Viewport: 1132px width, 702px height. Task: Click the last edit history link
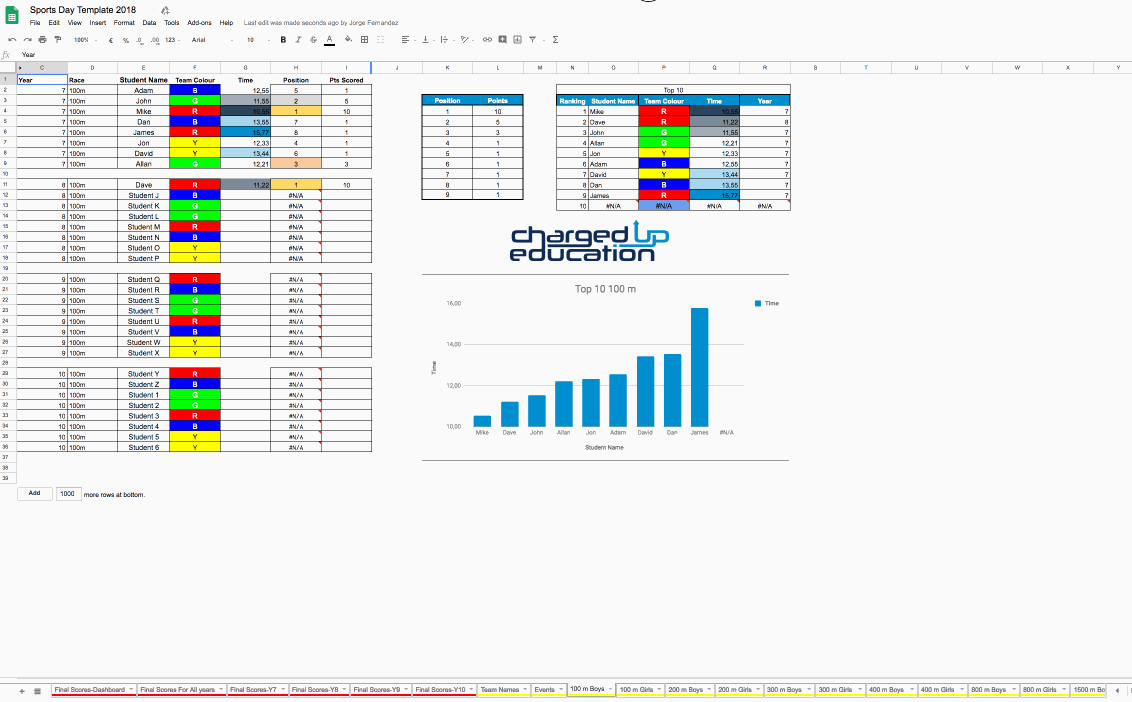pos(321,23)
